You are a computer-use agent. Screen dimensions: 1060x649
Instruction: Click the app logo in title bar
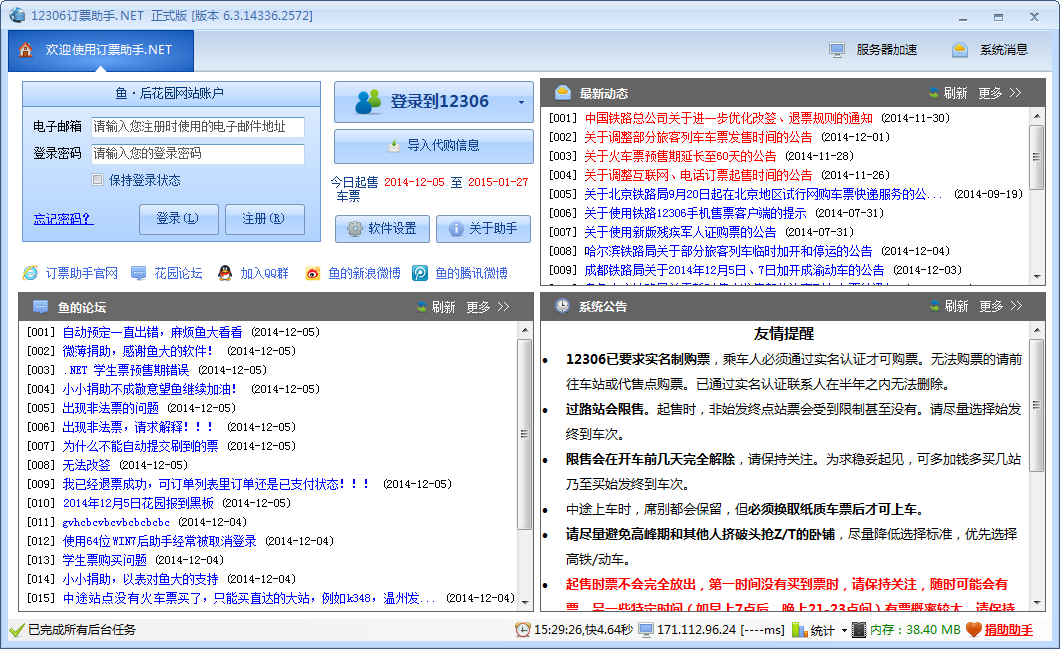coord(18,15)
